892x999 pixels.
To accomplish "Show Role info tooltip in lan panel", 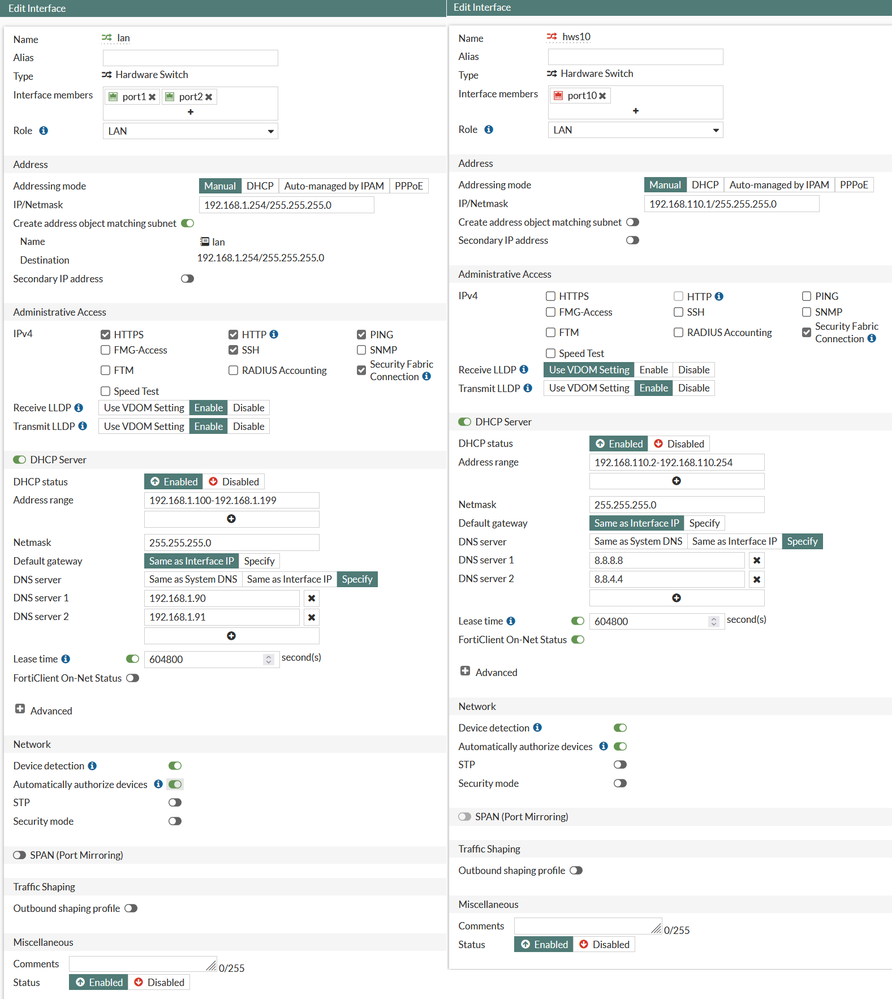I will (43, 131).
